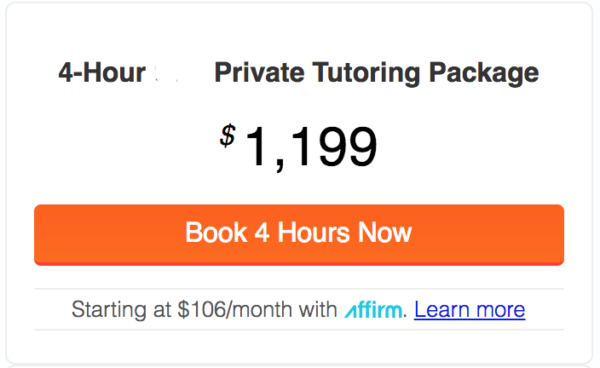
Task: Click the orange Book 4 Hours Now button
Action: (x=299, y=235)
